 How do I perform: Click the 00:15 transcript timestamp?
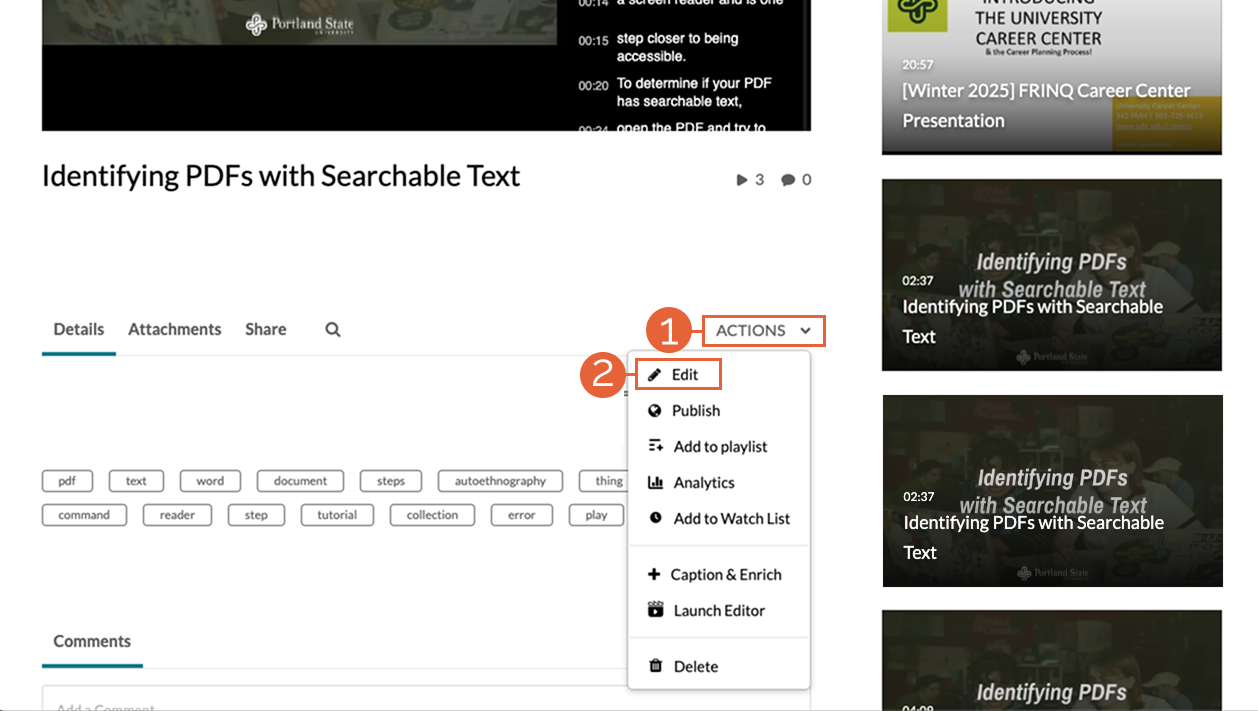pos(593,41)
